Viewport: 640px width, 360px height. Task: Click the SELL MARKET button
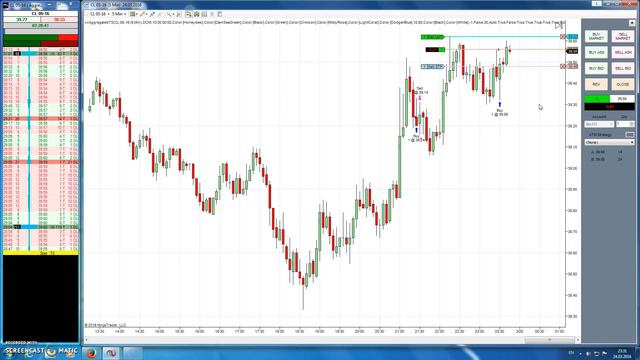click(x=623, y=36)
